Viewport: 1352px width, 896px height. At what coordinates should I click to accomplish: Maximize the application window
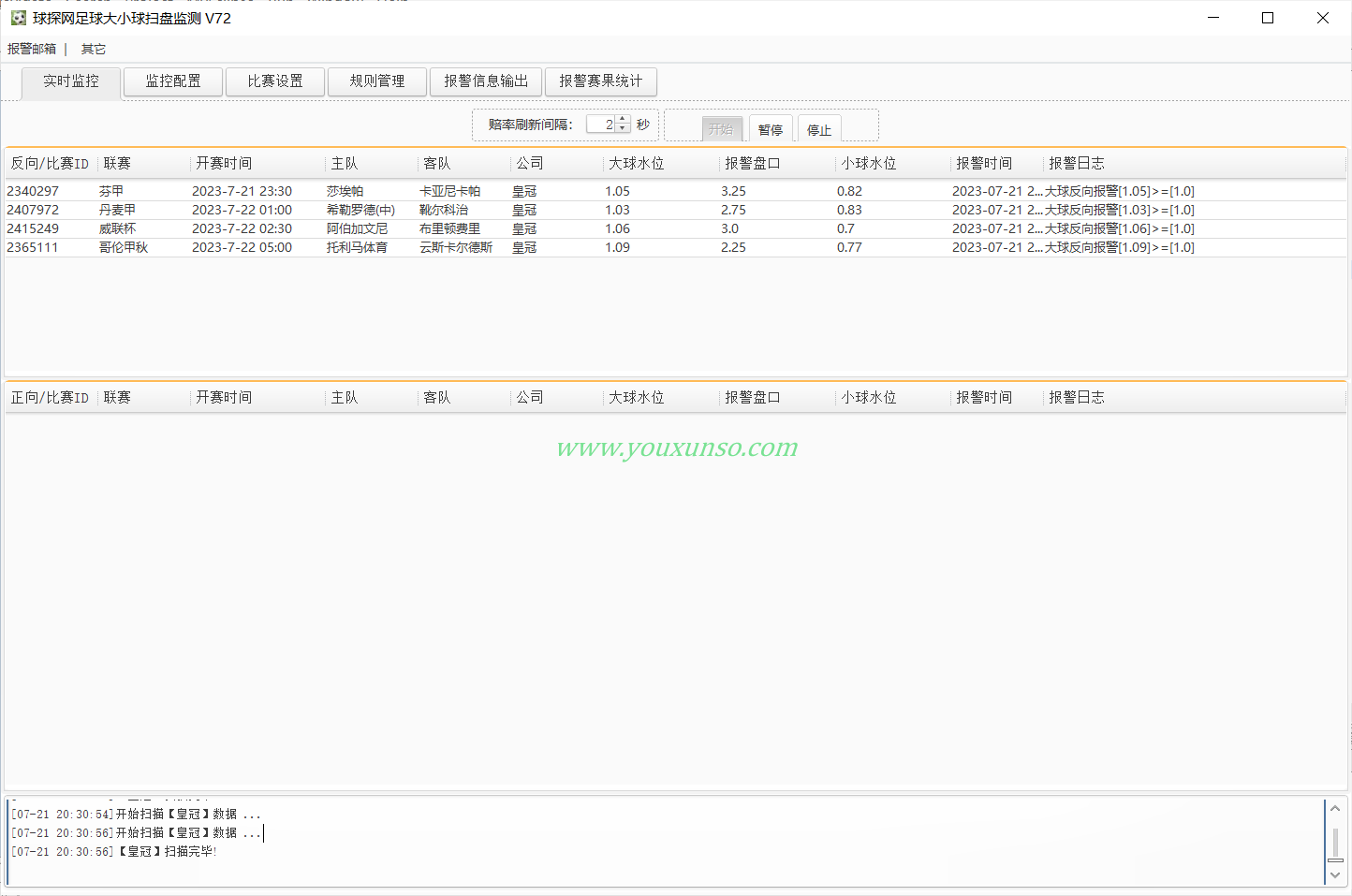point(1268,18)
